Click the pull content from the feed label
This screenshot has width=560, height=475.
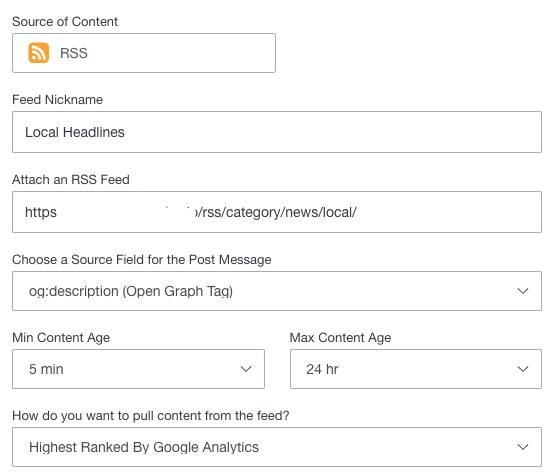pyautogui.click(x=151, y=416)
